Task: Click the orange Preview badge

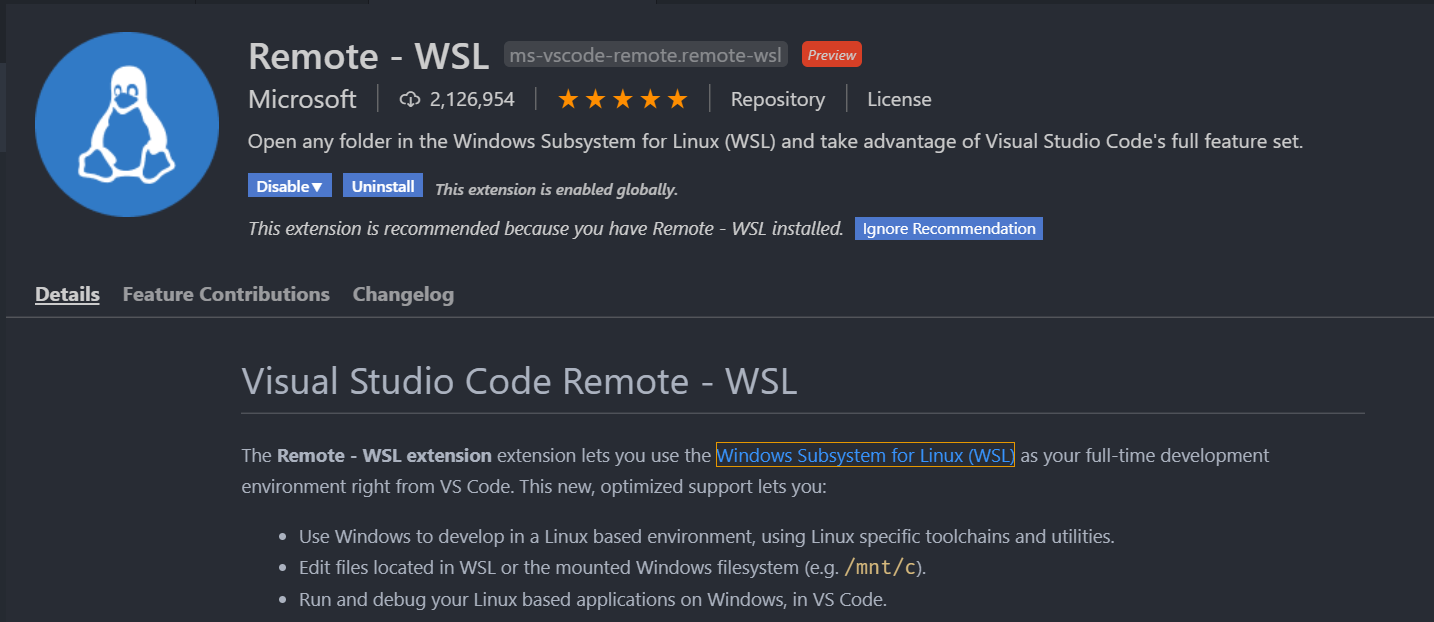Action: coord(831,54)
